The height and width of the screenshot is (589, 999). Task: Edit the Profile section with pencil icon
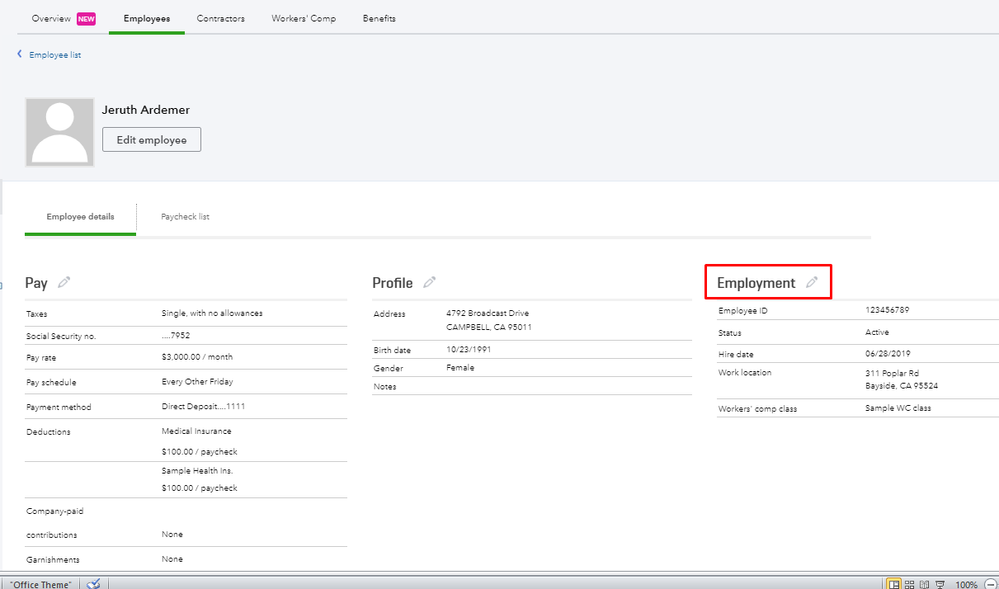point(429,282)
